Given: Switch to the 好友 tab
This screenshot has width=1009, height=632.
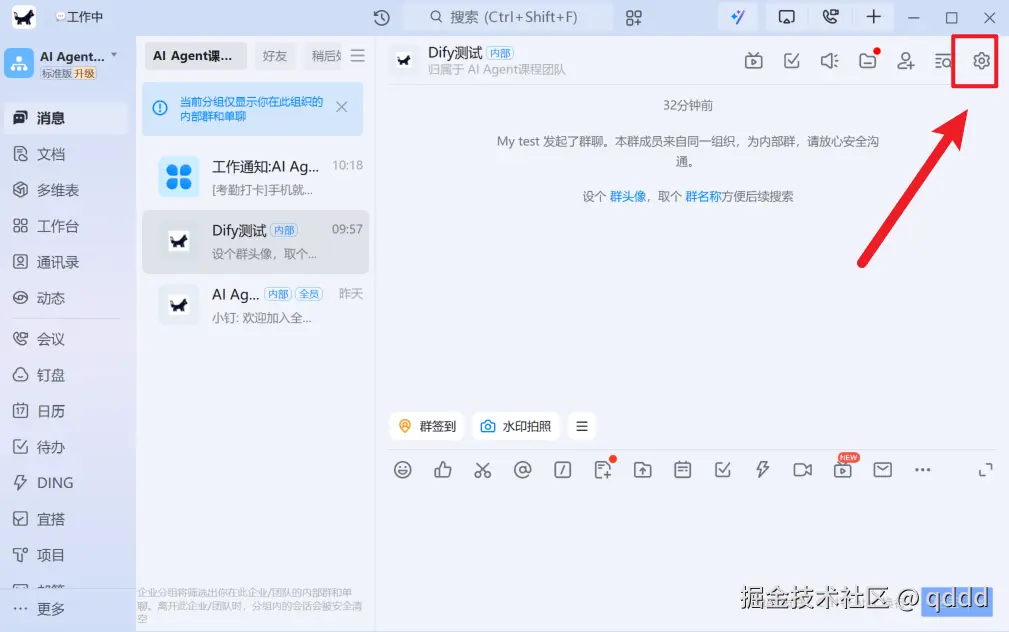Looking at the screenshot, I should 275,56.
